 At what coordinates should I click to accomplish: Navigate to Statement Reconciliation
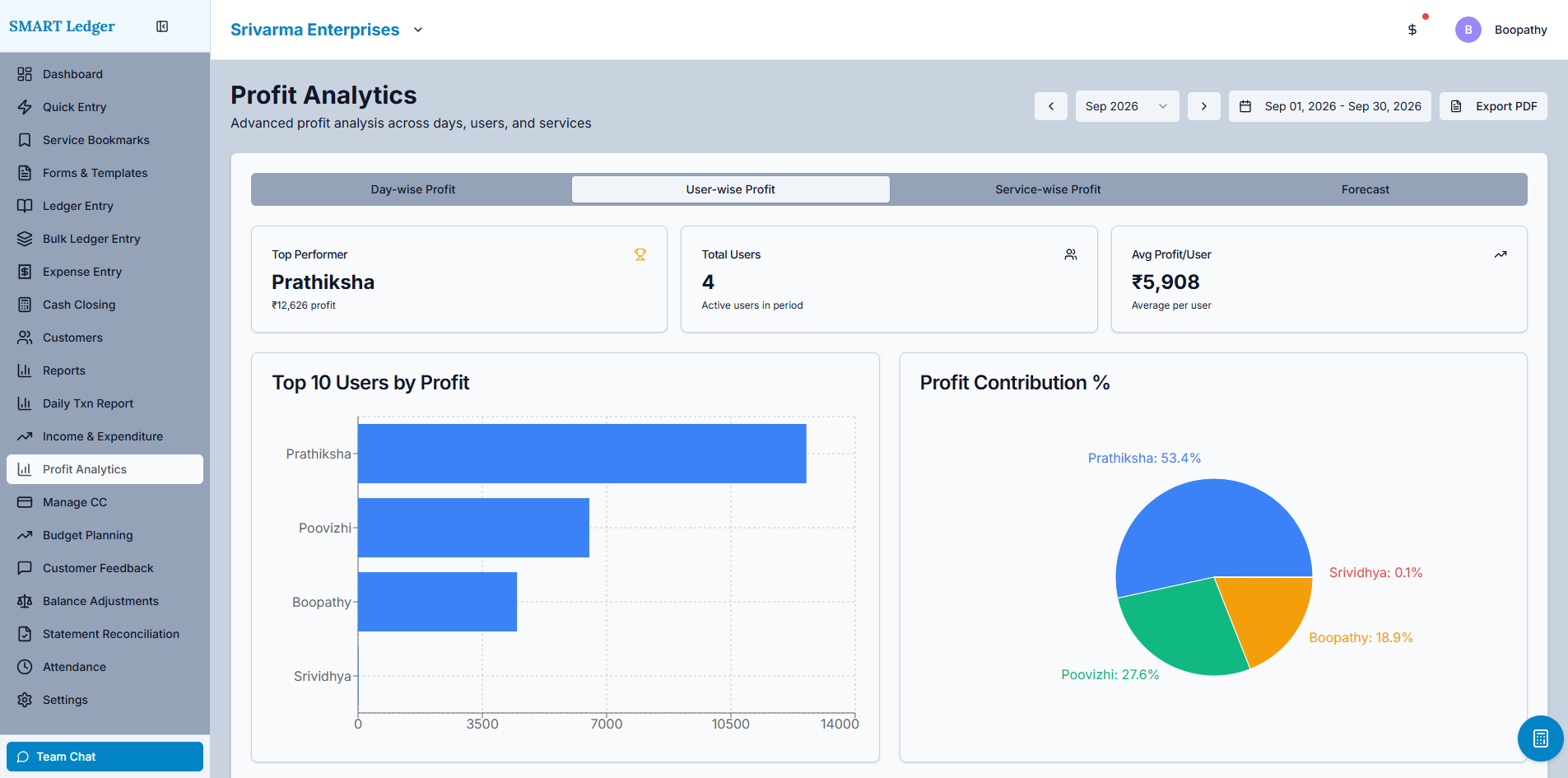point(105,634)
